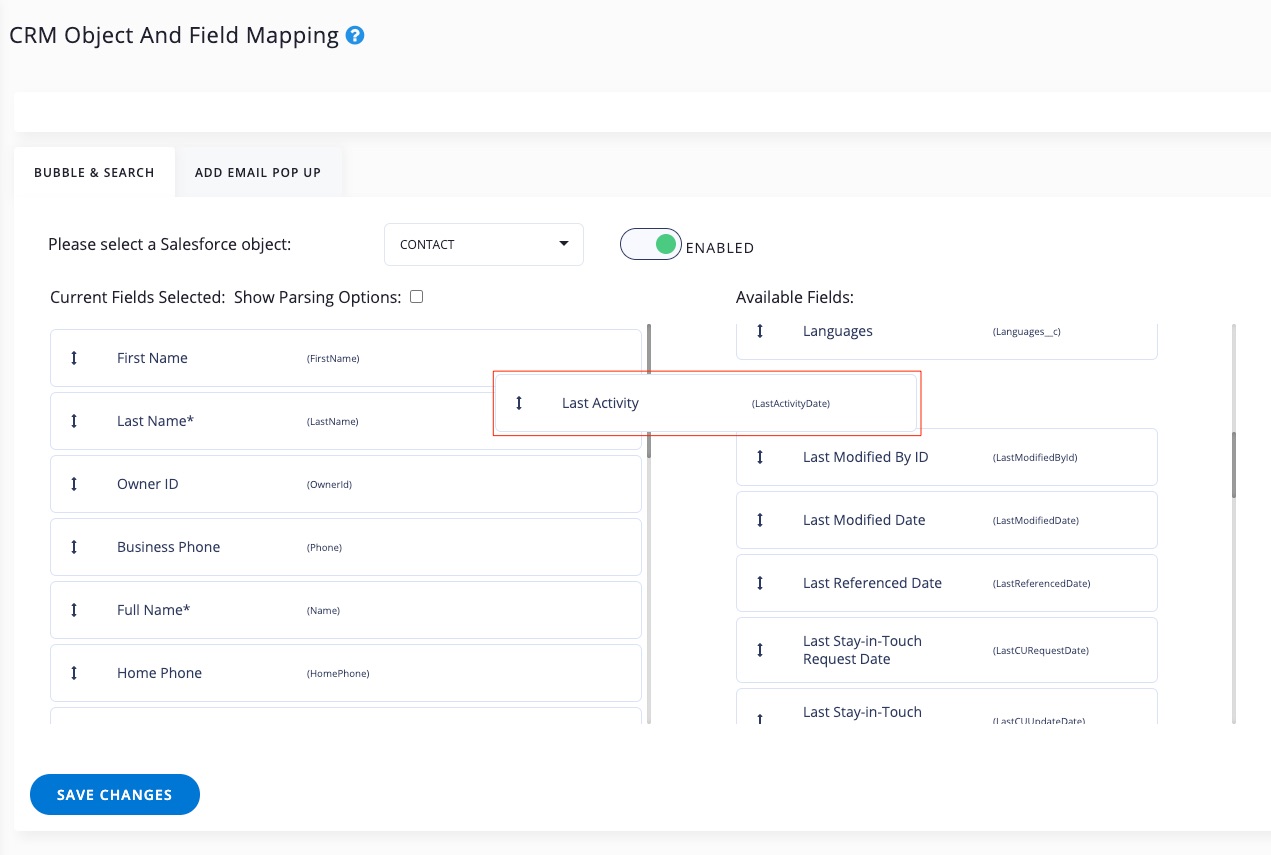The height and width of the screenshot is (855, 1271).
Task: Click drag handle for Last Modified Date
Action: point(760,520)
